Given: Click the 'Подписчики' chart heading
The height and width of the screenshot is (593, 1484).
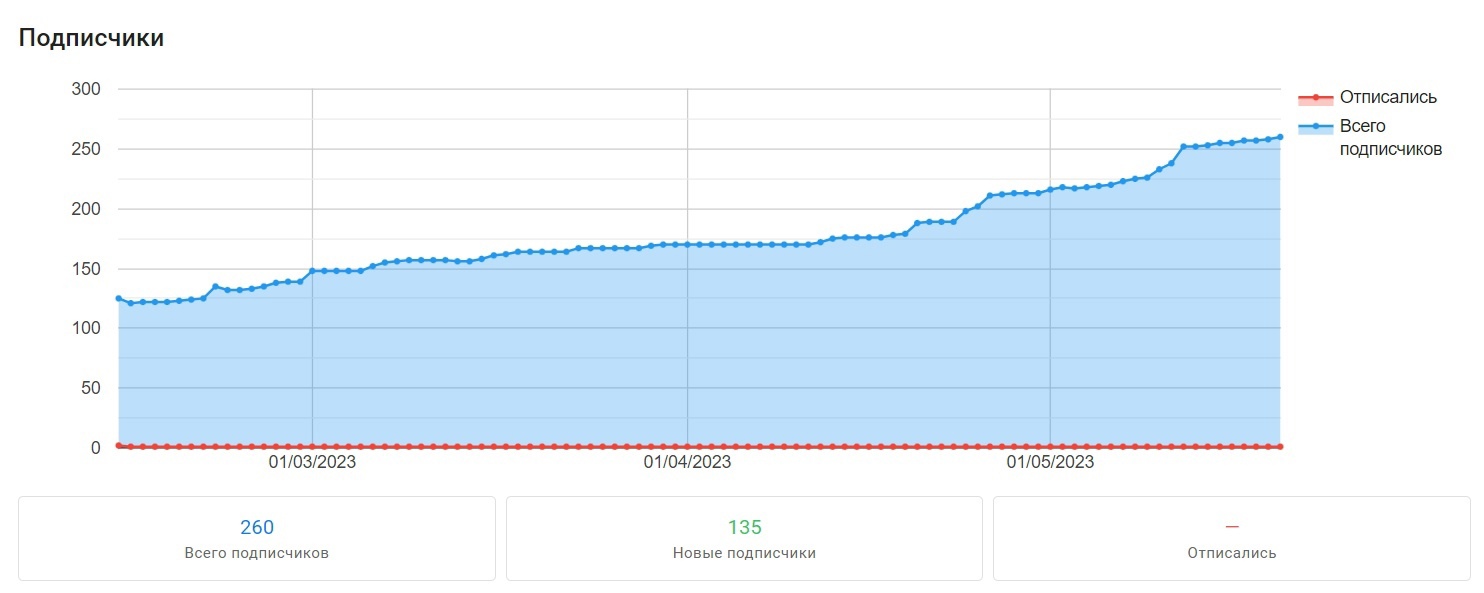Looking at the screenshot, I should [x=91, y=38].
